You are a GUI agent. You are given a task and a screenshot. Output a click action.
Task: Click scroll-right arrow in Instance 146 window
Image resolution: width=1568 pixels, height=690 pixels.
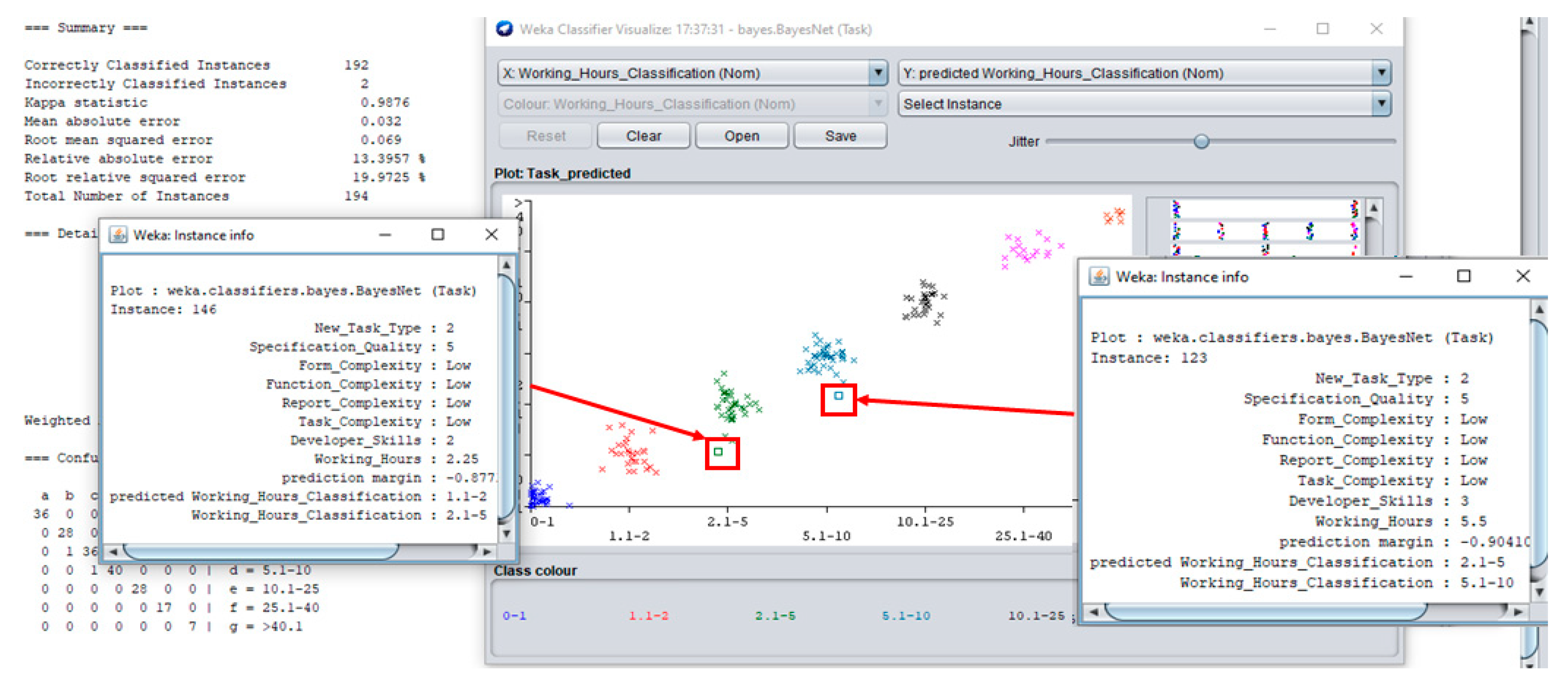pyautogui.click(x=486, y=552)
